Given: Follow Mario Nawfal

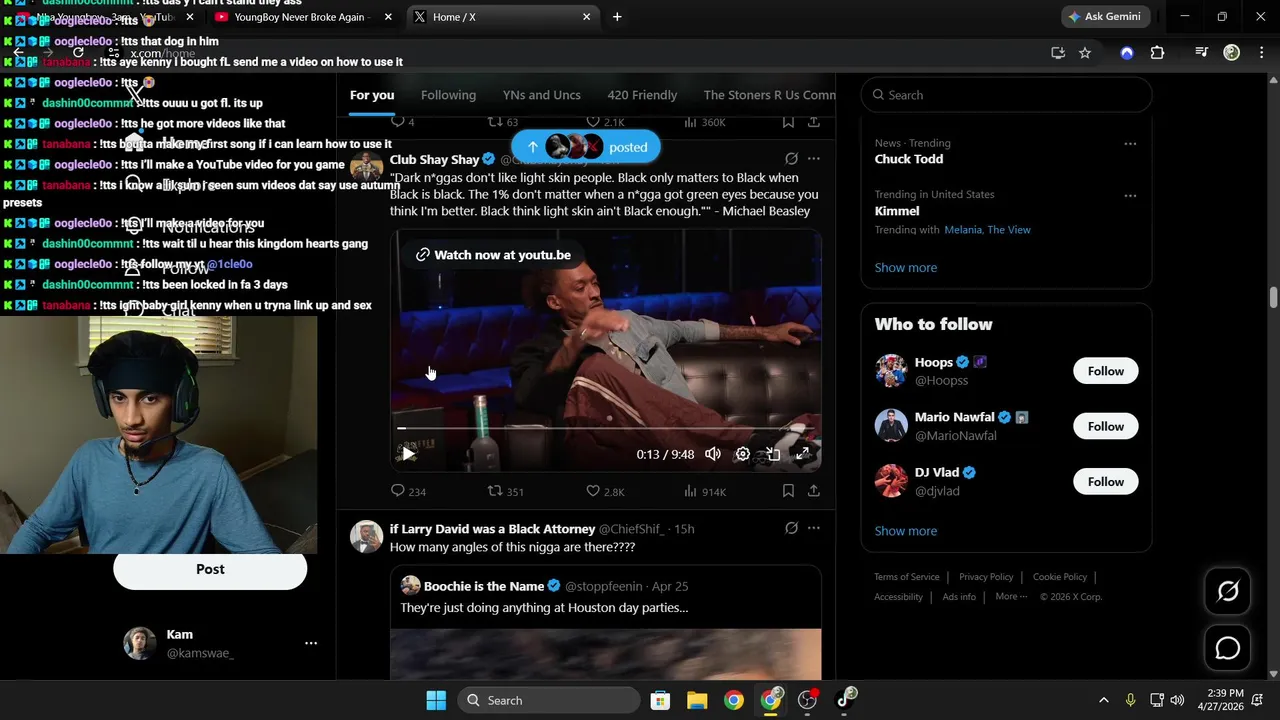Looking at the screenshot, I should [1105, 426].
